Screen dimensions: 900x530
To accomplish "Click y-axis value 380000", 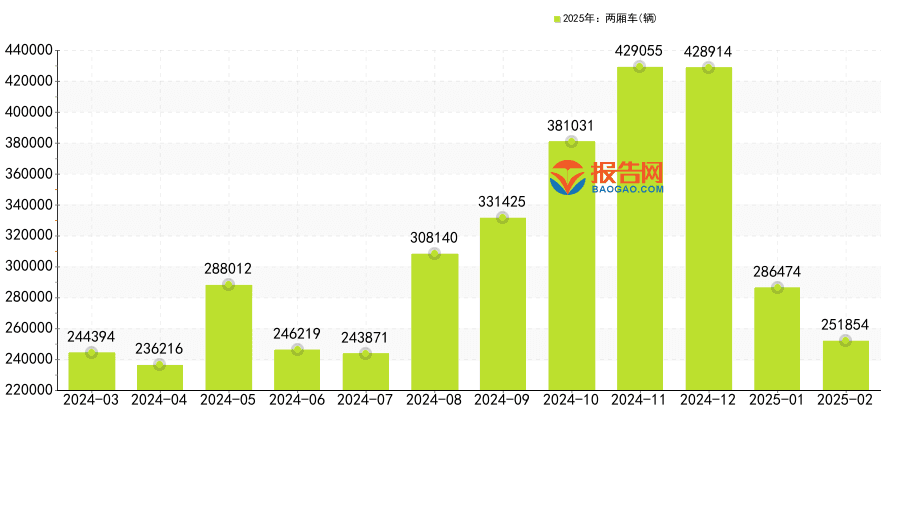I will point(29,143).
